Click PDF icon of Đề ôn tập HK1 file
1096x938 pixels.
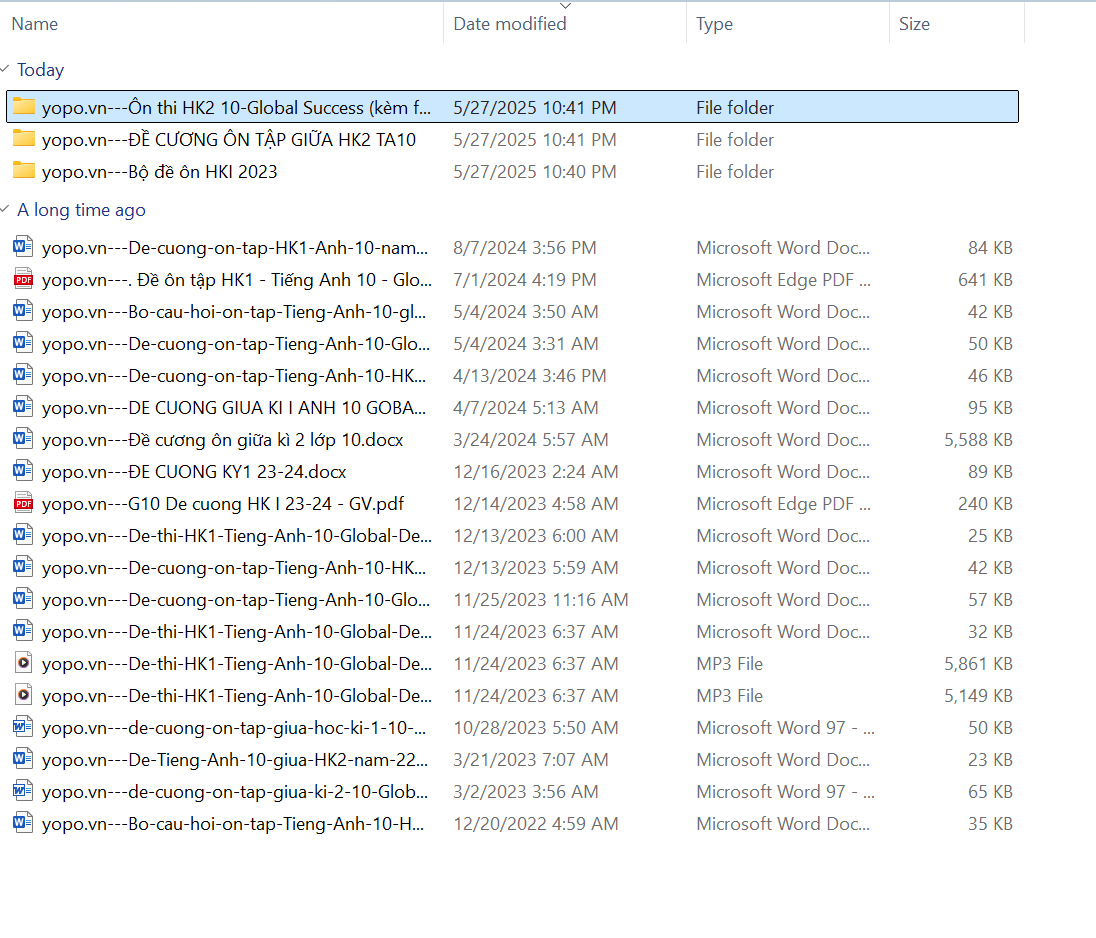[x=24, y=279]
